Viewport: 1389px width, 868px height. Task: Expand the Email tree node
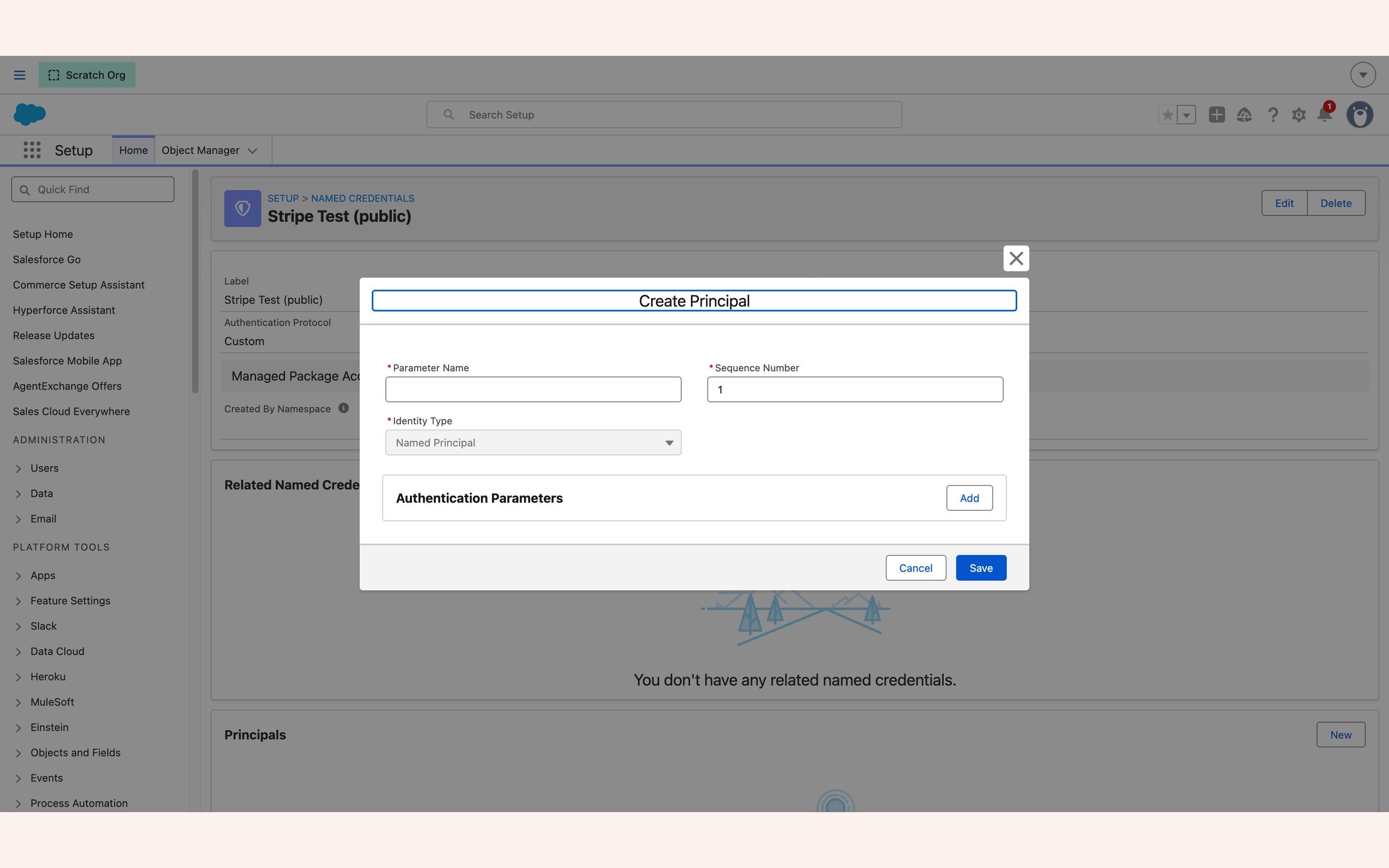point(18,519)
